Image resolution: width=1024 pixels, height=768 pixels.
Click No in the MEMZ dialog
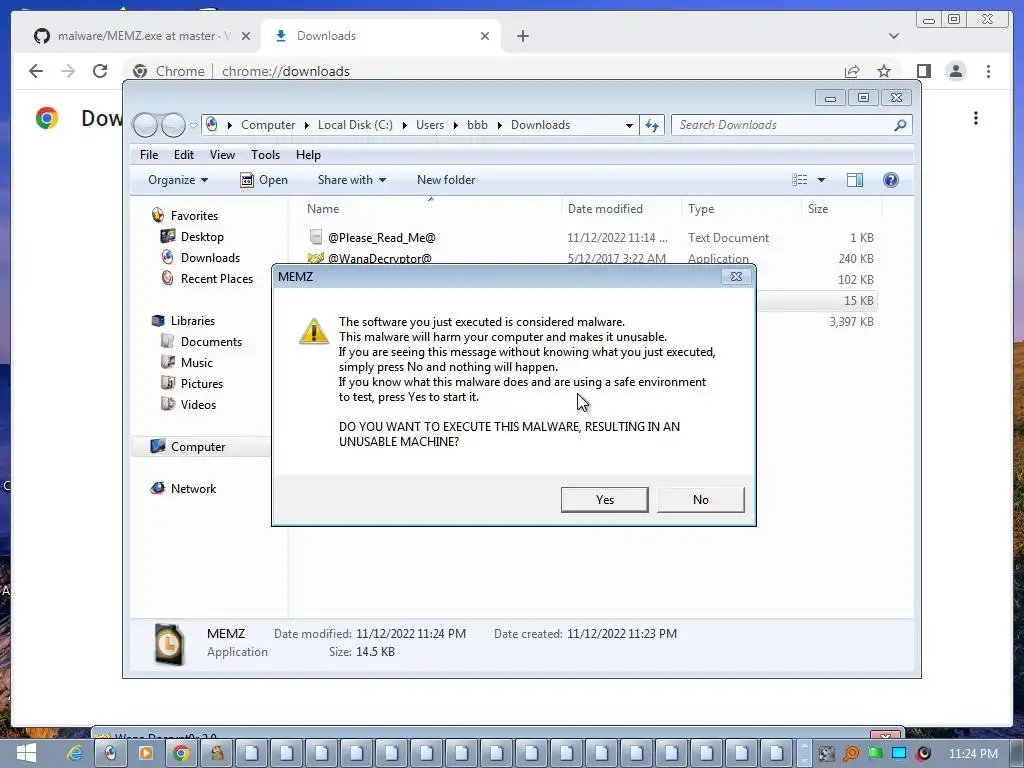tap(700, 500)
